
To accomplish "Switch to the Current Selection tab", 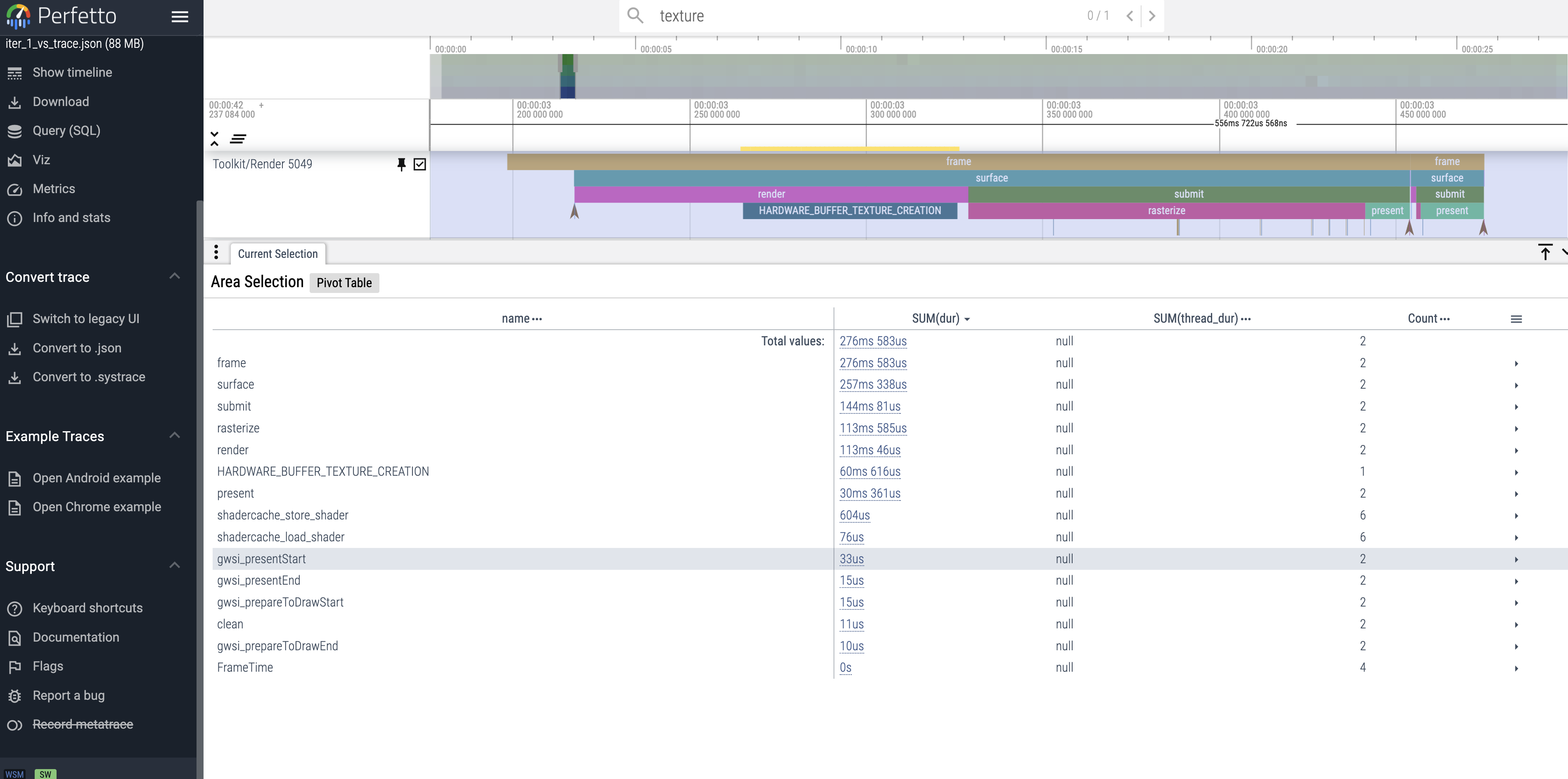I will point(277,254).
